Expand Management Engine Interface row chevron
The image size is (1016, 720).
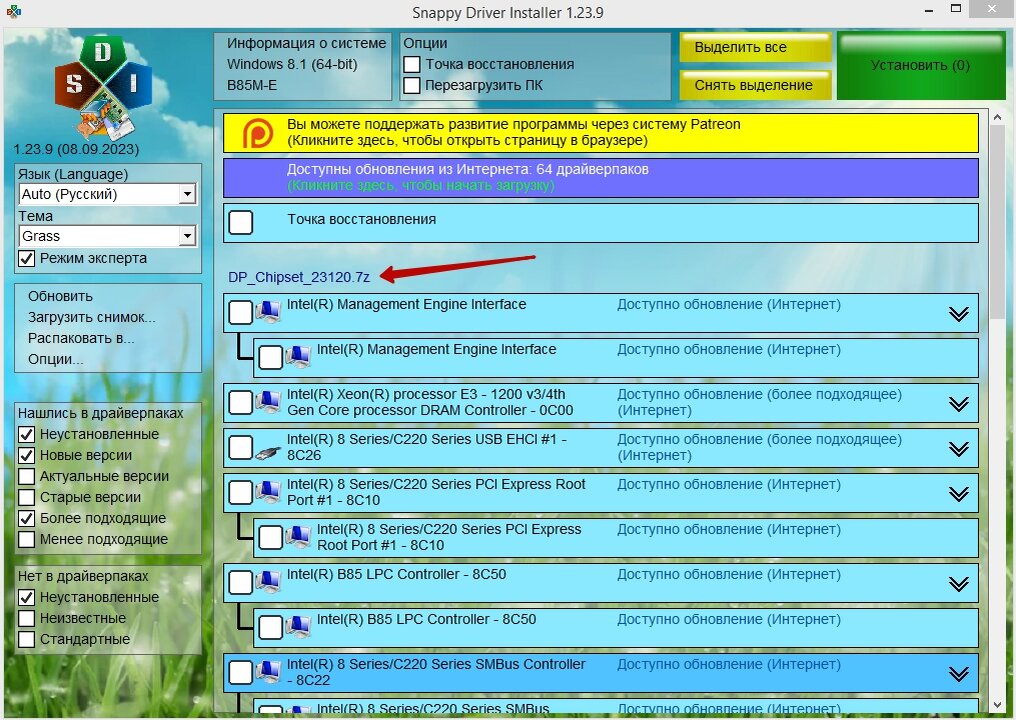coord(959,314)
